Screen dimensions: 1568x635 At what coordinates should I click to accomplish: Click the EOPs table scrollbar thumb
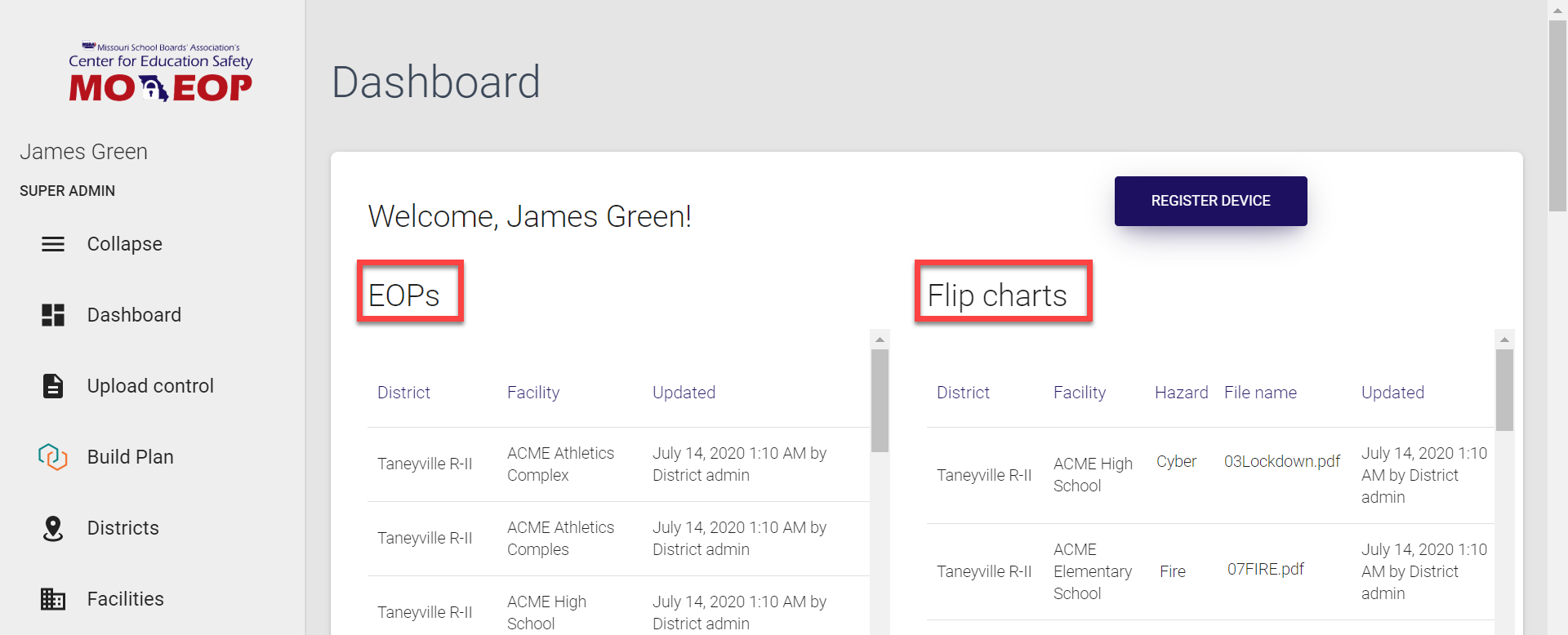(880, 400)
